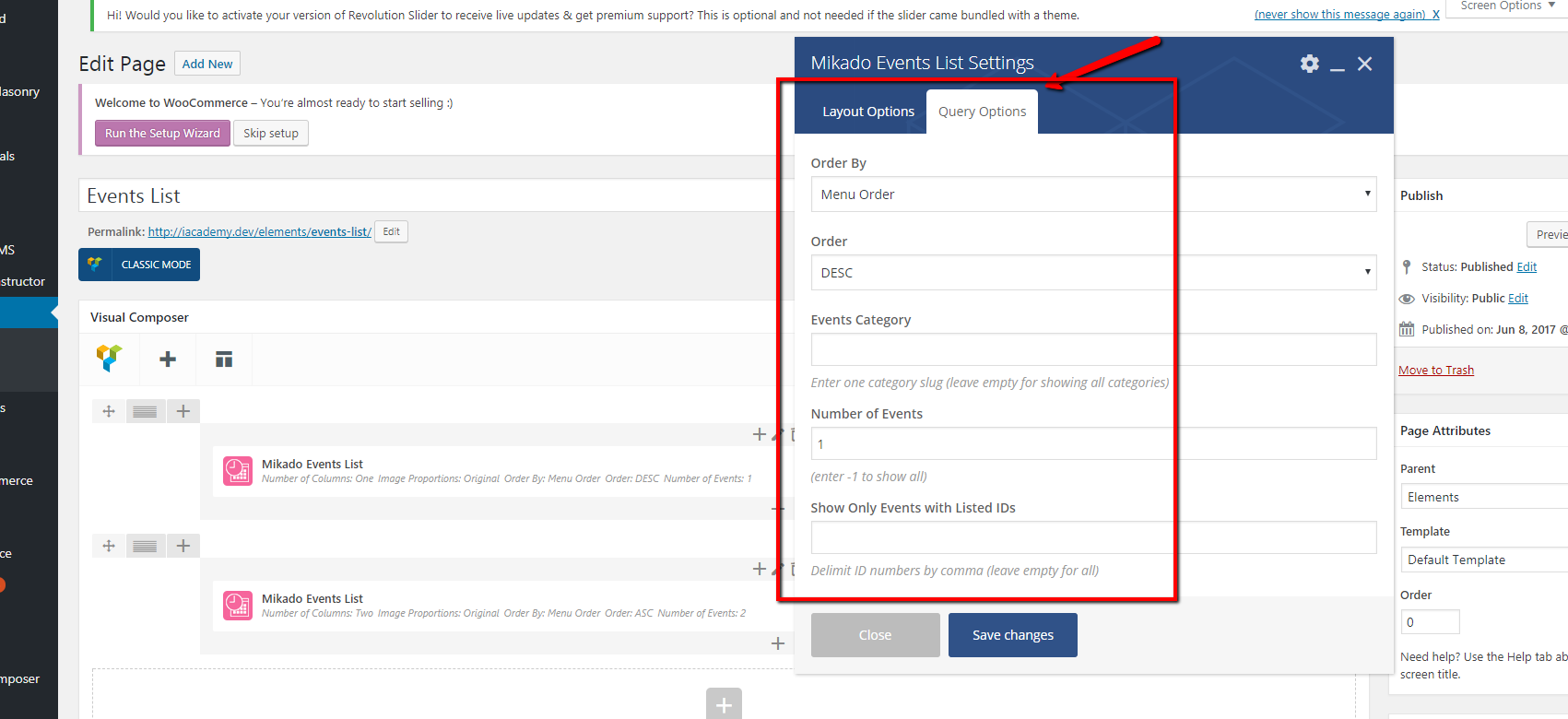The image size is (1568, 719).
Task: Switch to Classic Mode
Action: tap(139, 265)
